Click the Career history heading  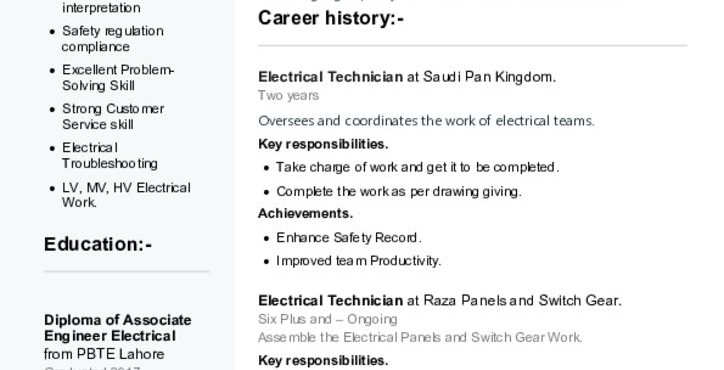tap(331, 18)
